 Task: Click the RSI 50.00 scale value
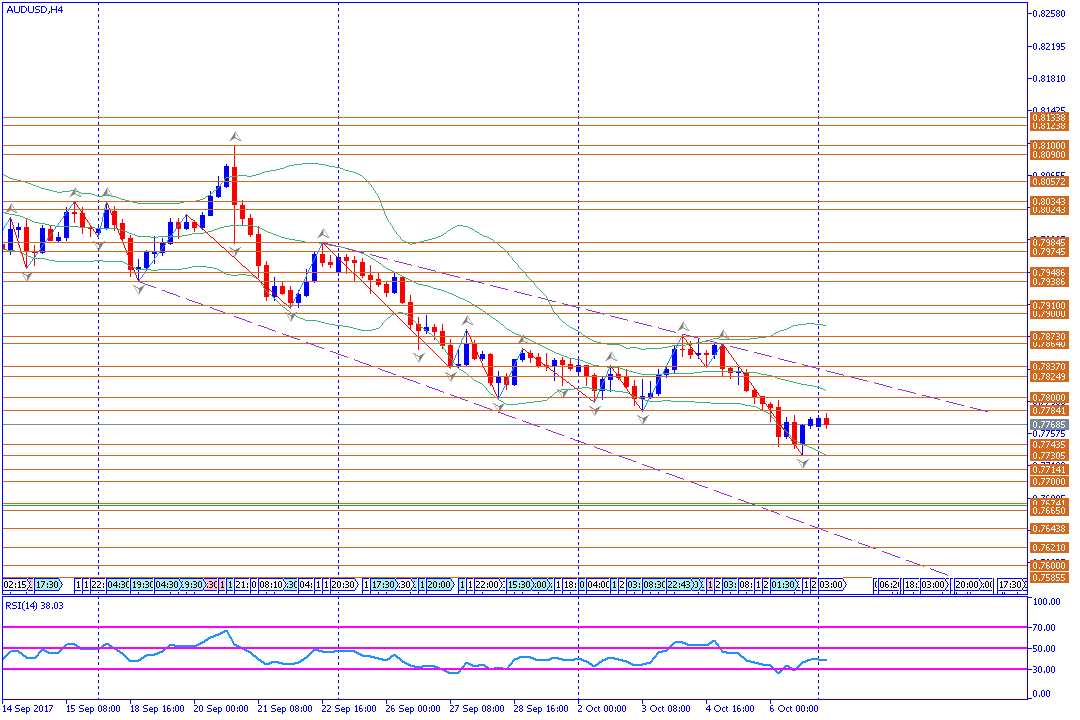click(x=1044, y=649)
